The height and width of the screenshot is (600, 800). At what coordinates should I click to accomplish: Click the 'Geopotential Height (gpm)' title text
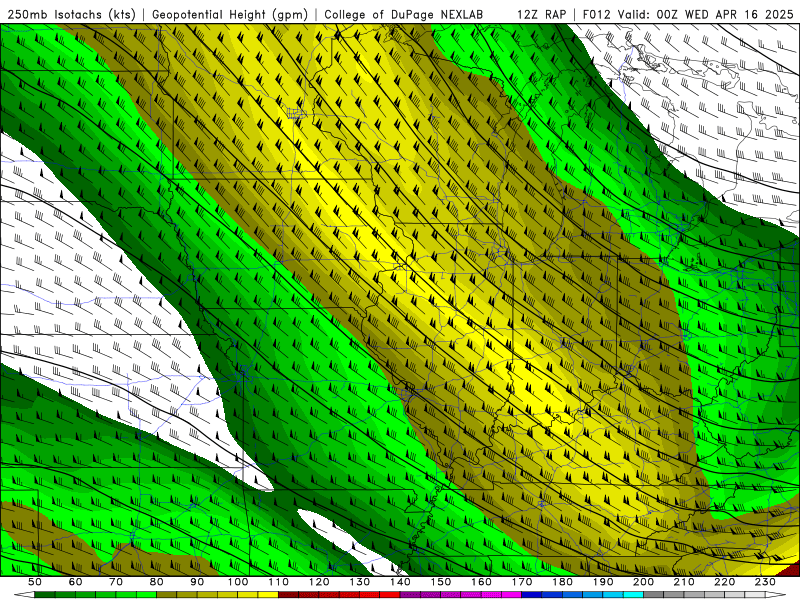pos(230,14)
